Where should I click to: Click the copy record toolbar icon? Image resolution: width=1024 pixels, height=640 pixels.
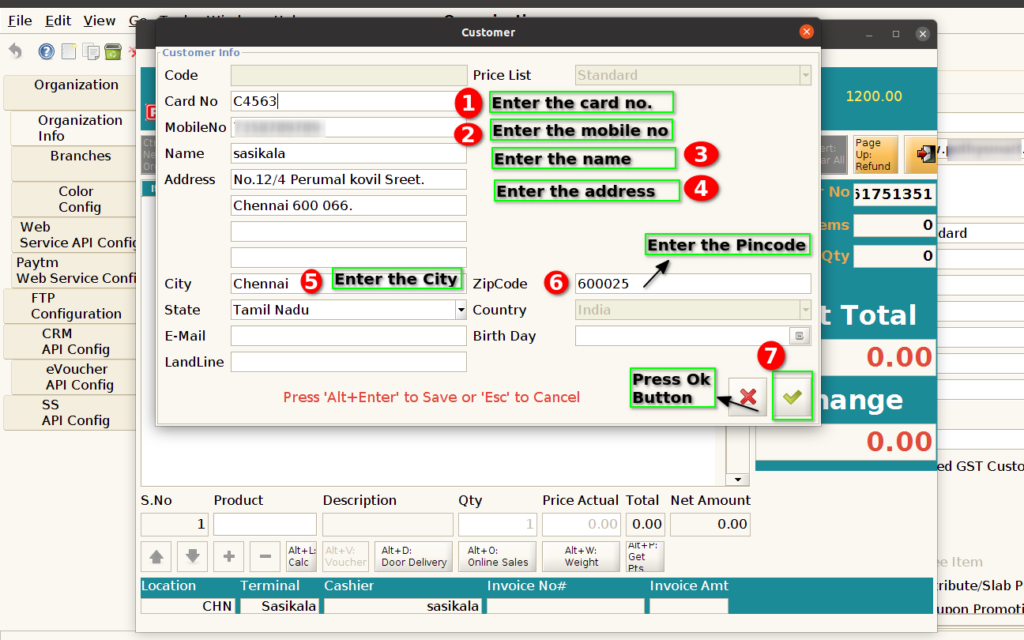91,51
